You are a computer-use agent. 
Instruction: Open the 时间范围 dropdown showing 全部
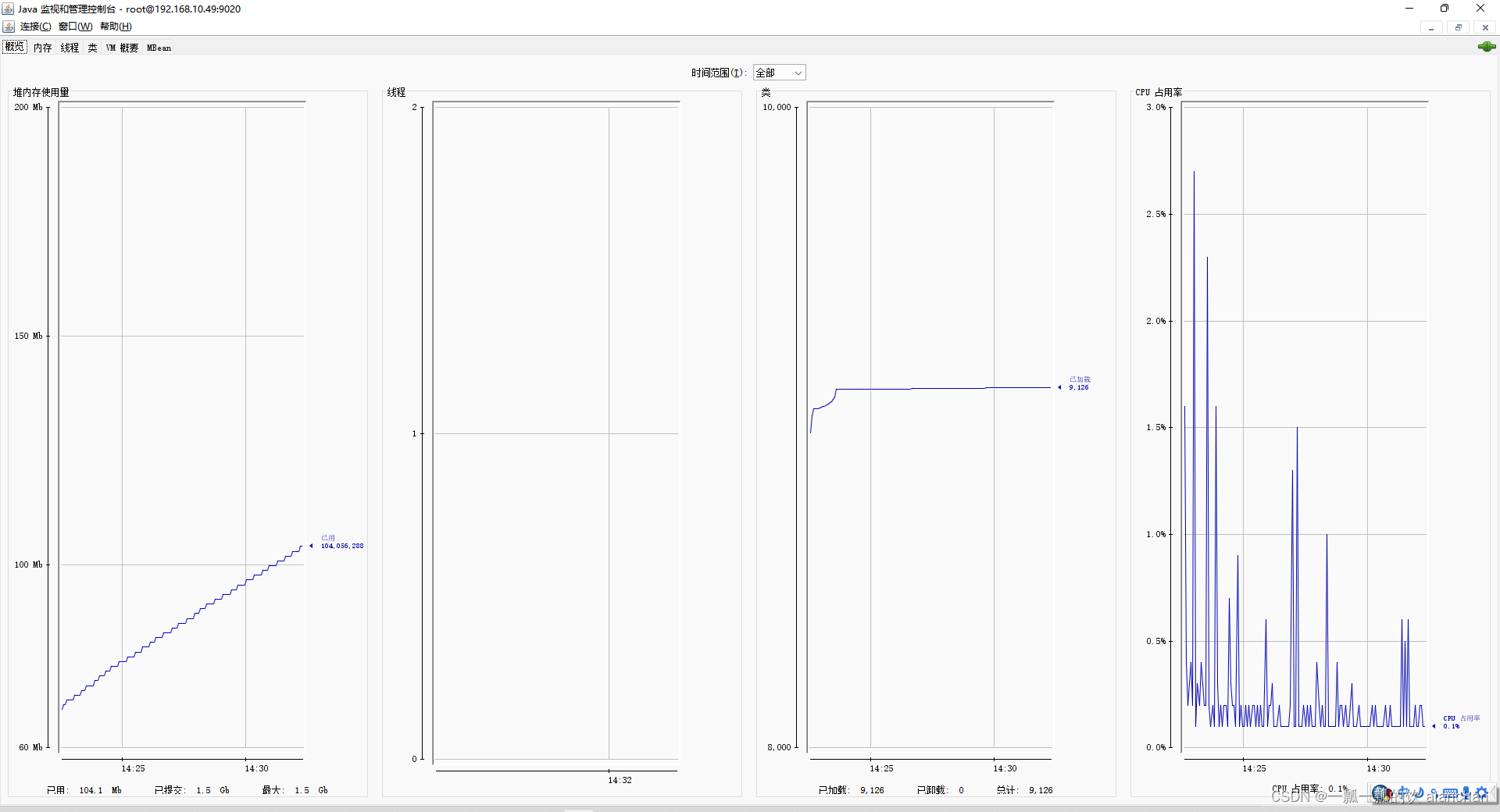coord(779,73)
